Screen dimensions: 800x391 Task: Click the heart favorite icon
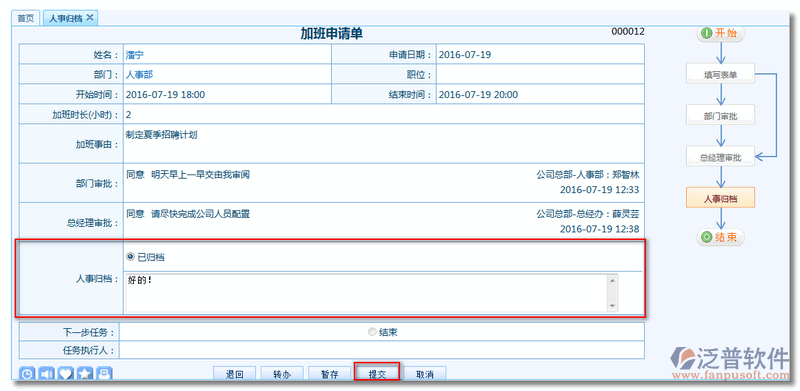[x=66, y=374]
